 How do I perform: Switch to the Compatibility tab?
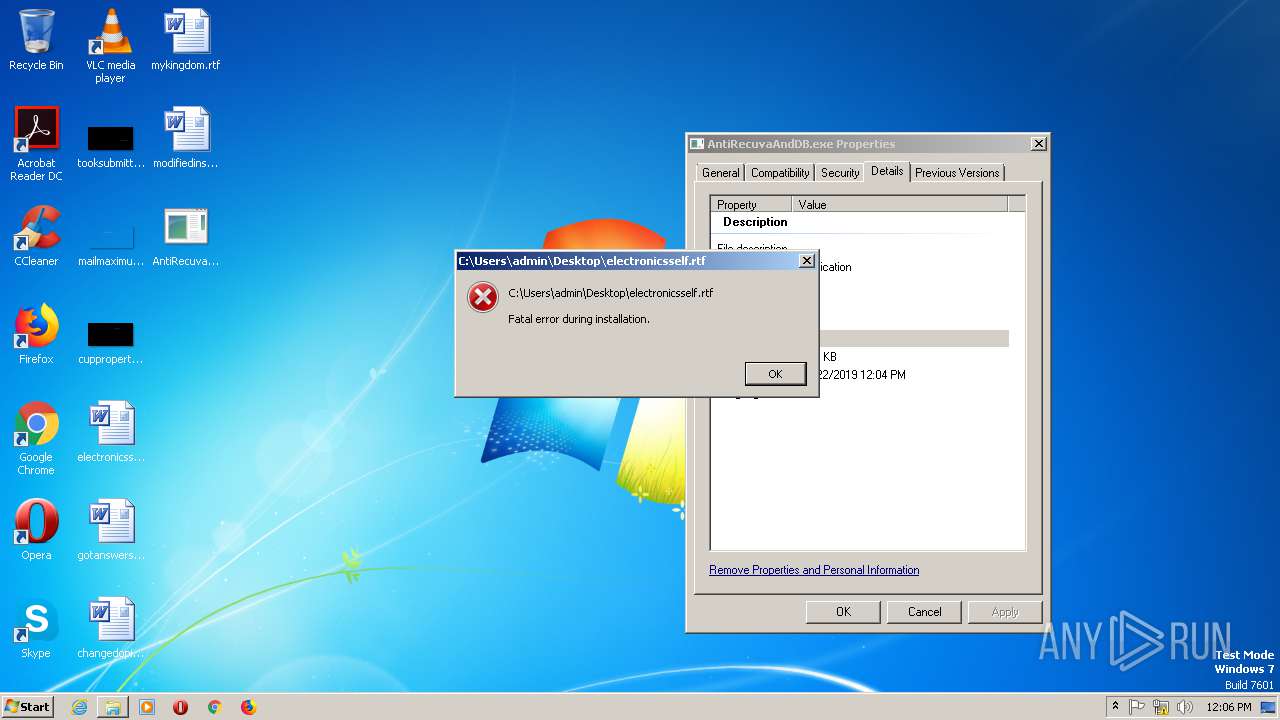pyautogui.click(x=780, y=173)
